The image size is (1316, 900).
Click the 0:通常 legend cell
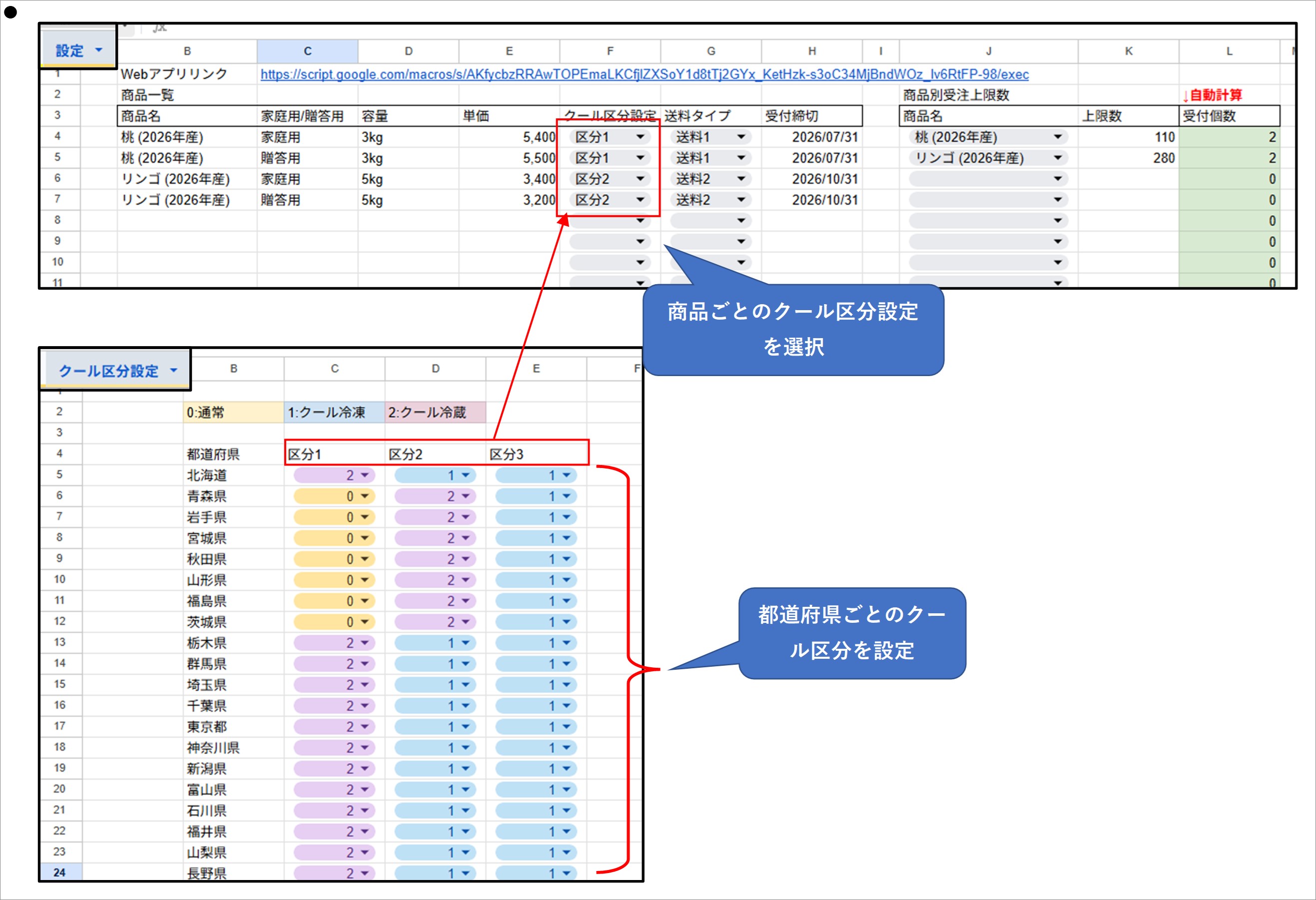coord(233,412)
